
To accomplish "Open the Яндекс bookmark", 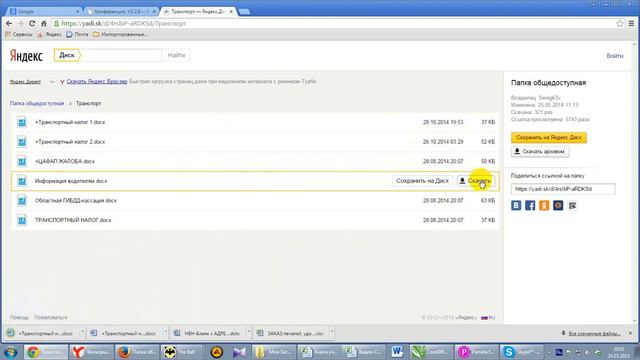I will click(x=49, y=35).
